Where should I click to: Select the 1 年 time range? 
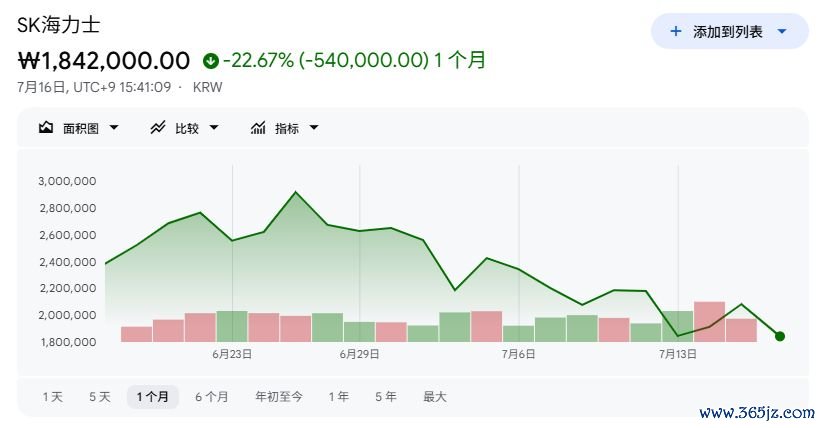[339, 397]
